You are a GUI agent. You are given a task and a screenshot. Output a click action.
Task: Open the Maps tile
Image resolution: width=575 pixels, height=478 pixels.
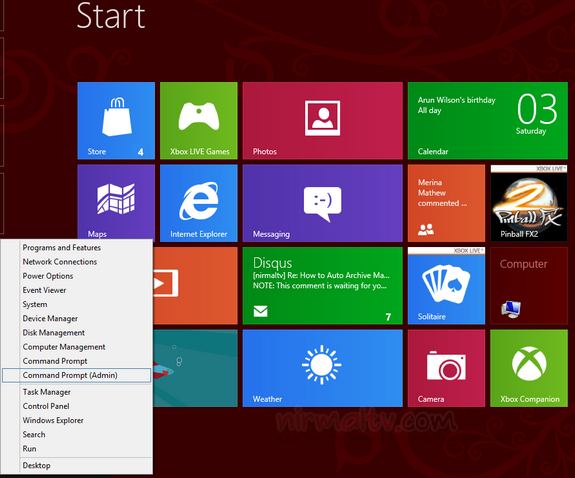(x=116, y=202)
